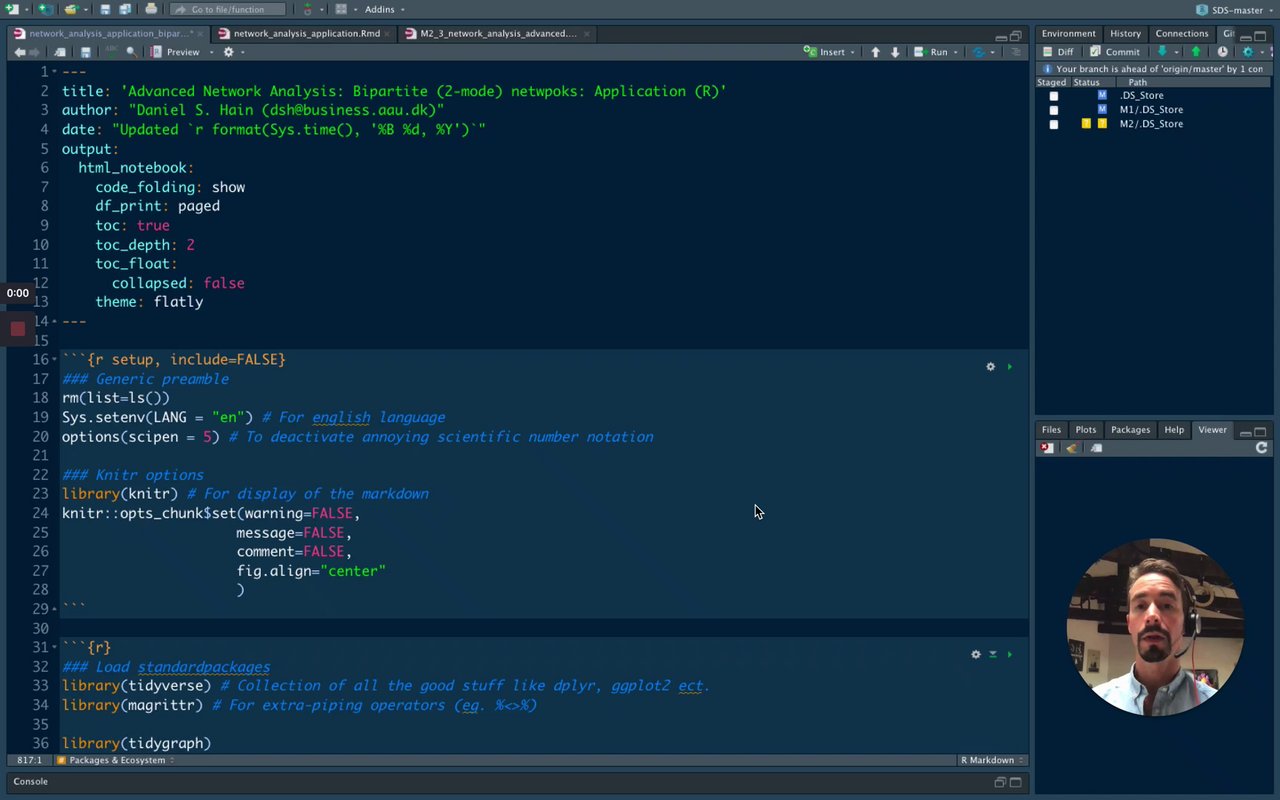Viewport: 1280px width, 800px height.
Task: Click the find/replace magnifier icon in editor toolbar
Action: [x=131, y=52]
